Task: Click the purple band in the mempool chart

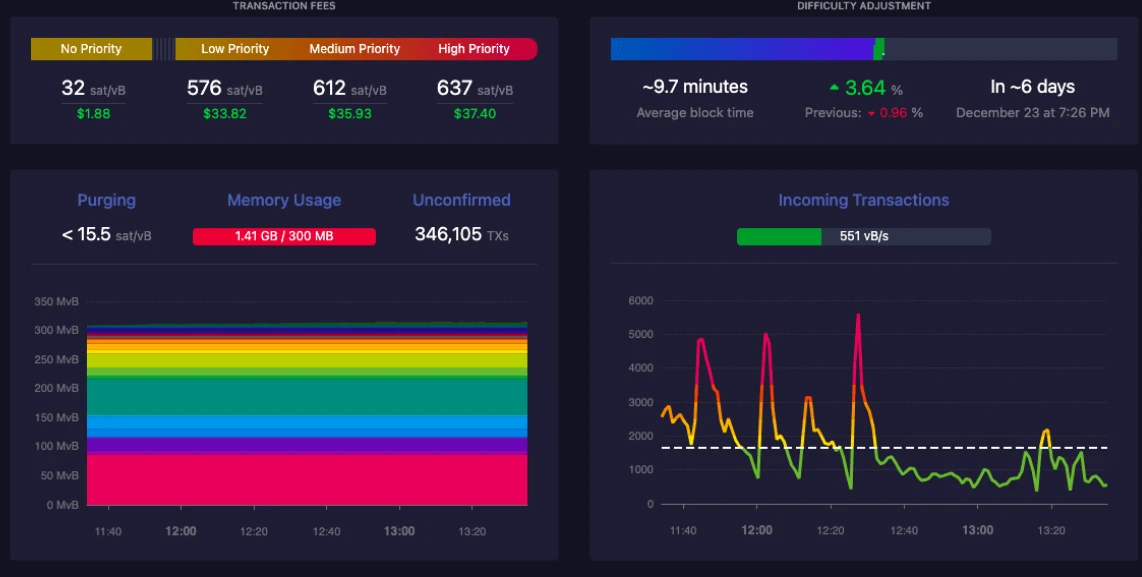Action: coord(307,444)
